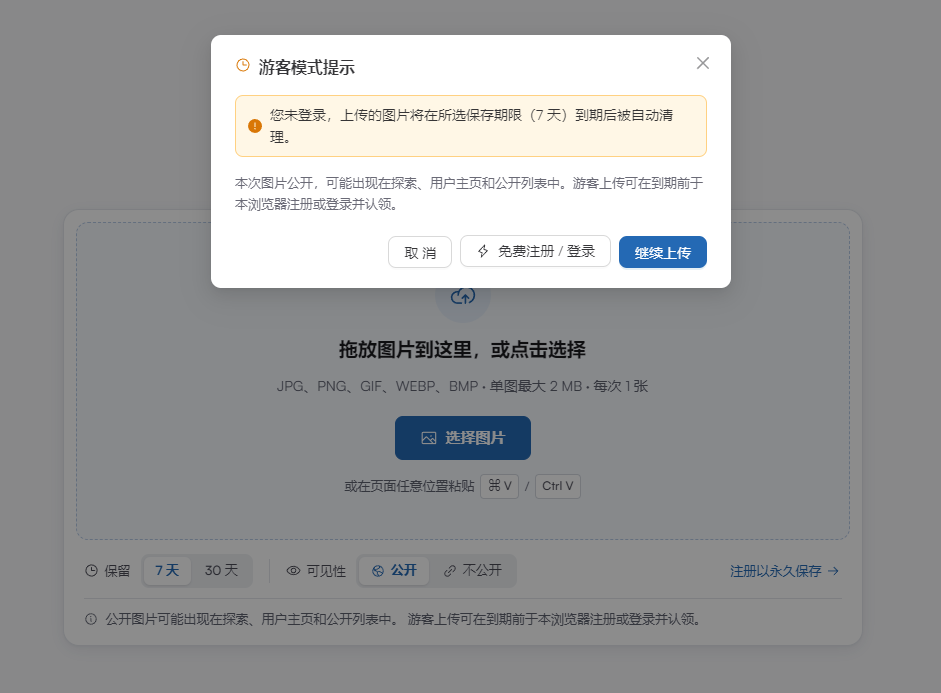The image size is (941, 693).
Task: Click the cloud upload icon
Action: [x=463, y=296]
